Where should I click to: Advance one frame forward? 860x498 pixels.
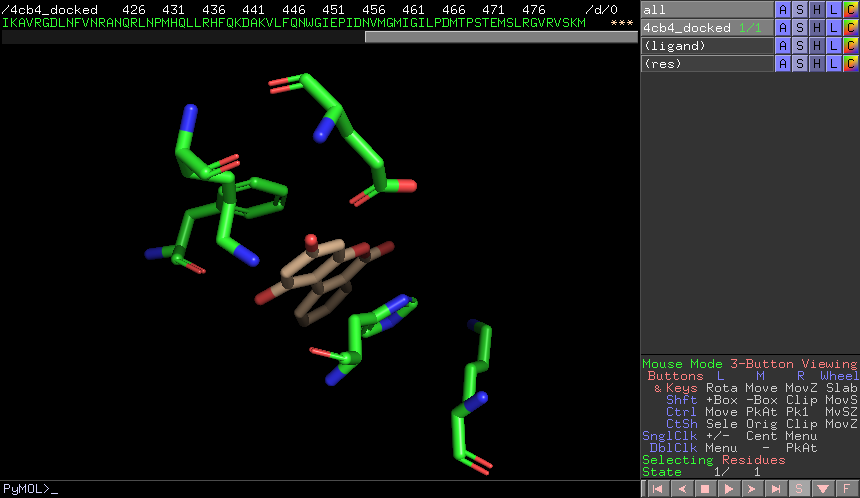coord(752,489)
